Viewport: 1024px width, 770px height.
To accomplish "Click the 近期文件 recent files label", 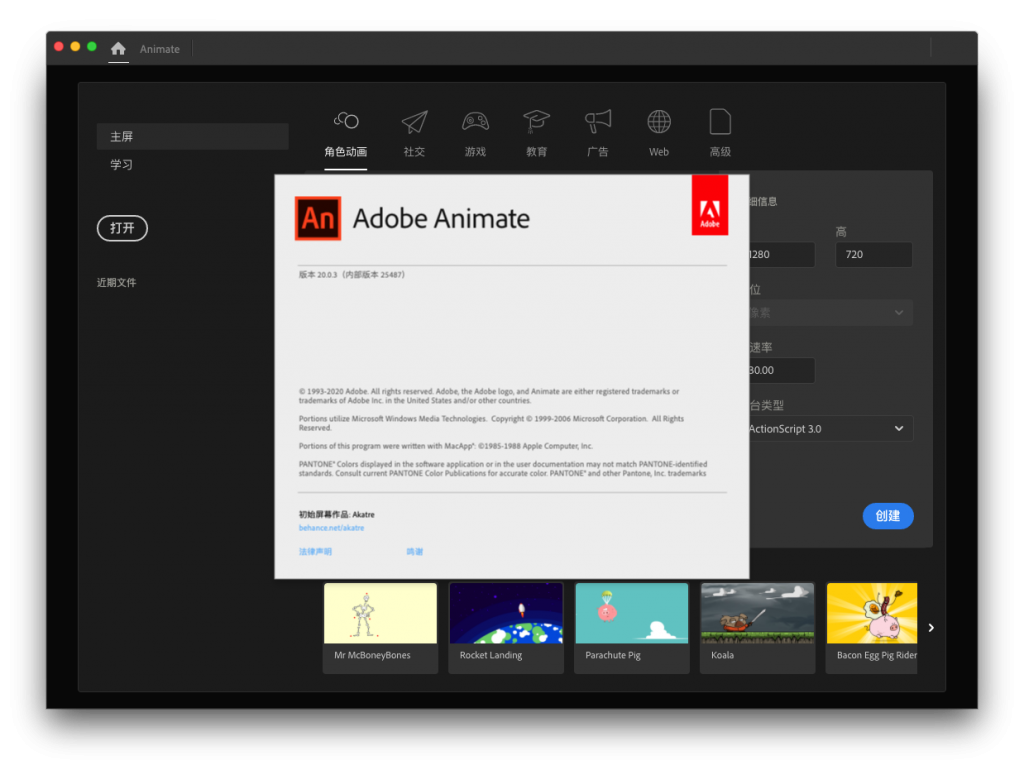I will click(x=116, y=282).
